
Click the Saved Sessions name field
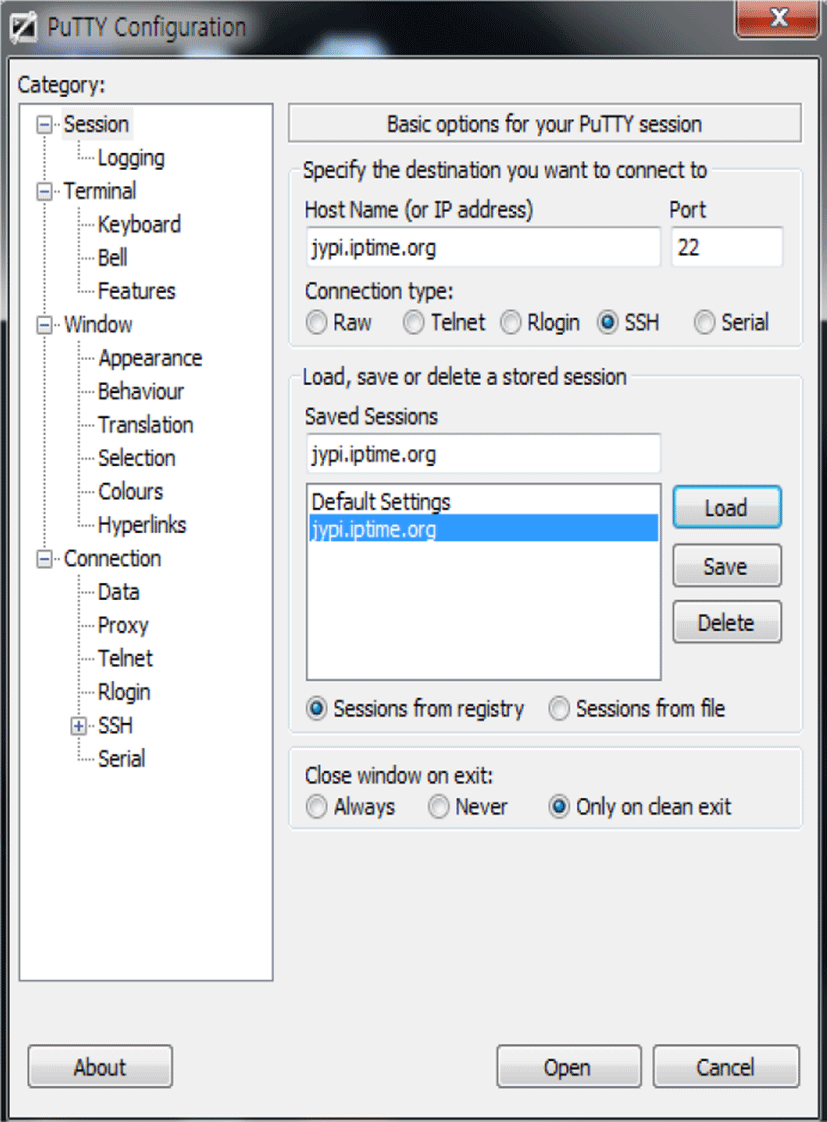click(x=484, y=454)
